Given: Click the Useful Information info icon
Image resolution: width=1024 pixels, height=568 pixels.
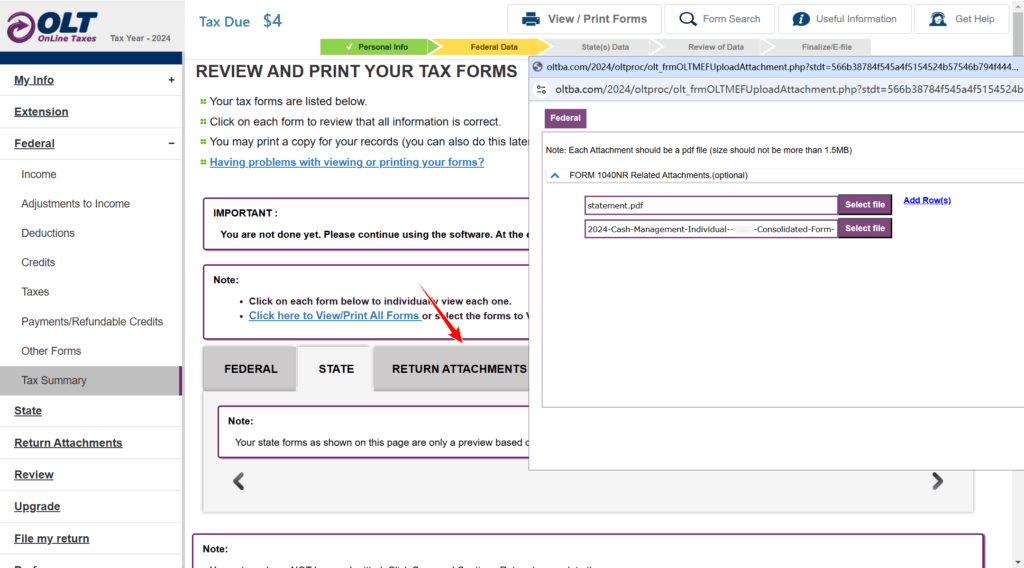Looking at the screenshot, I should click(801, 20).
